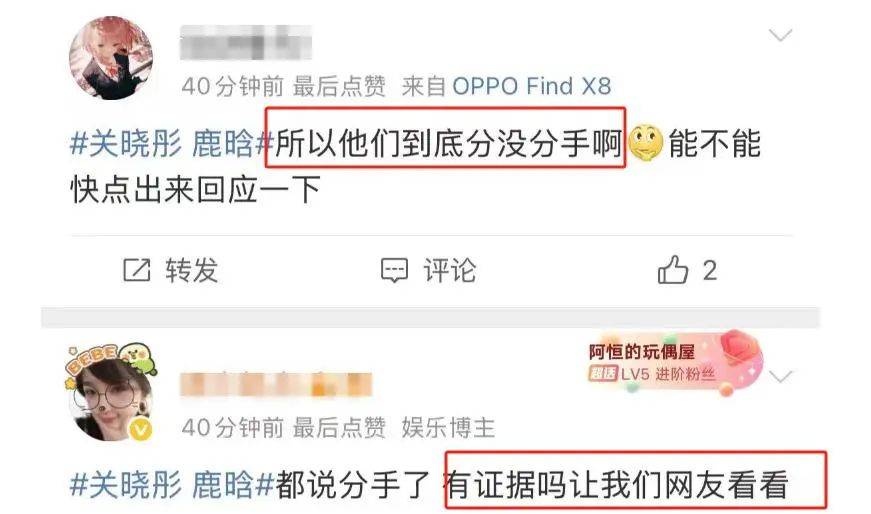This screenshot has height=514, width=871.
Task: Open the OPPO Find X8 source link
Action: pos(532,86)
